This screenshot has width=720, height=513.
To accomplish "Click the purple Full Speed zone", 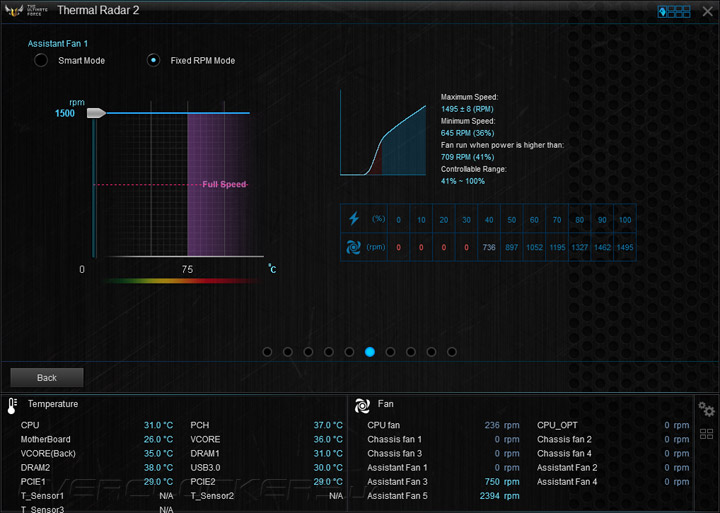I will [219, 185].
